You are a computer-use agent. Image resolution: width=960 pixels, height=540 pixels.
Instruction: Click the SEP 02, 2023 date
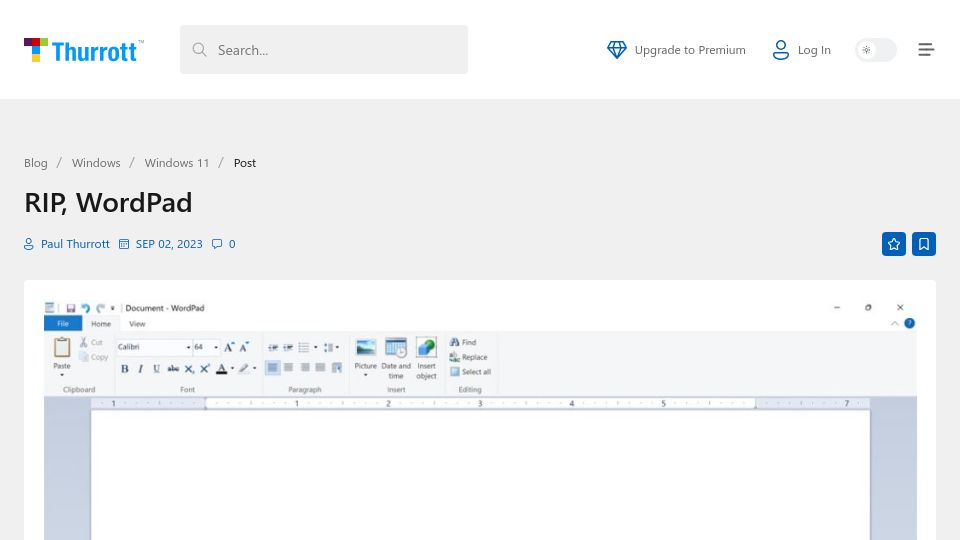pos(169,244)
